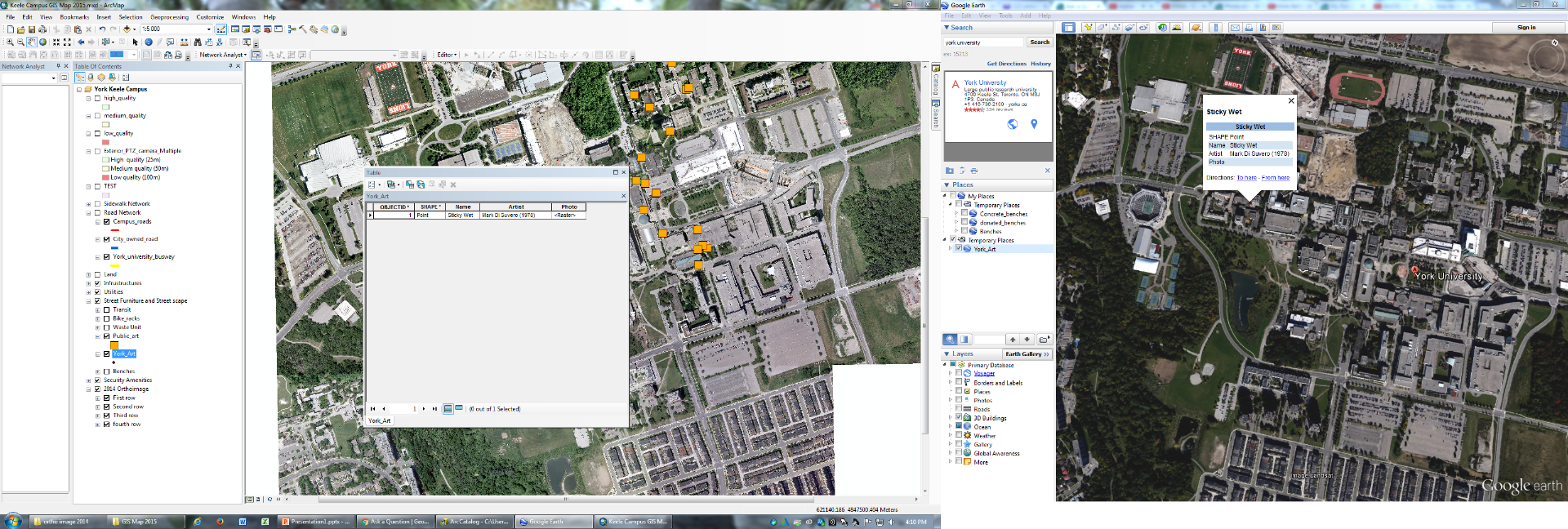Viewport: 1568px width, 529px height.
Task: Click the History link in Google Earth
Action: 1040,63
